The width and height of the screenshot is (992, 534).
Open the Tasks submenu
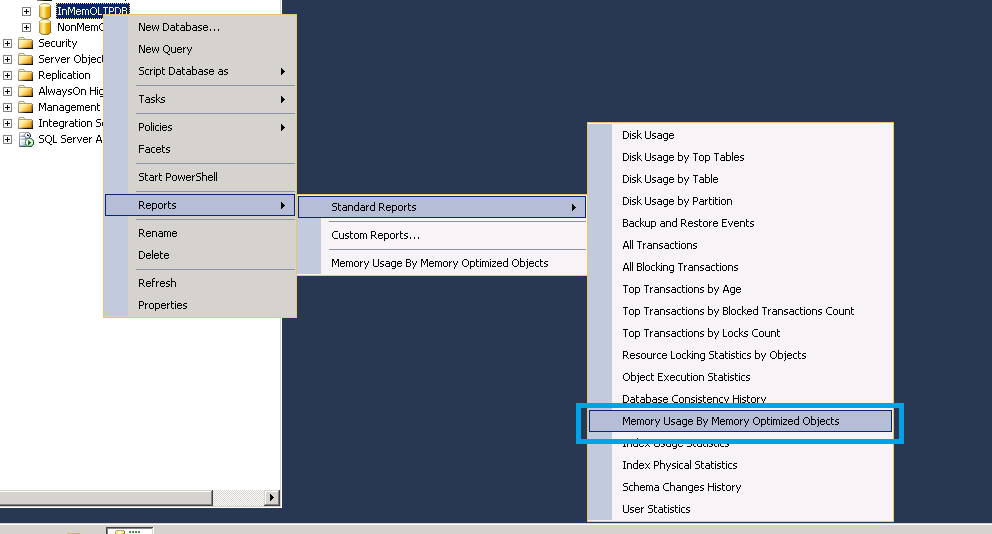(211, 99)
